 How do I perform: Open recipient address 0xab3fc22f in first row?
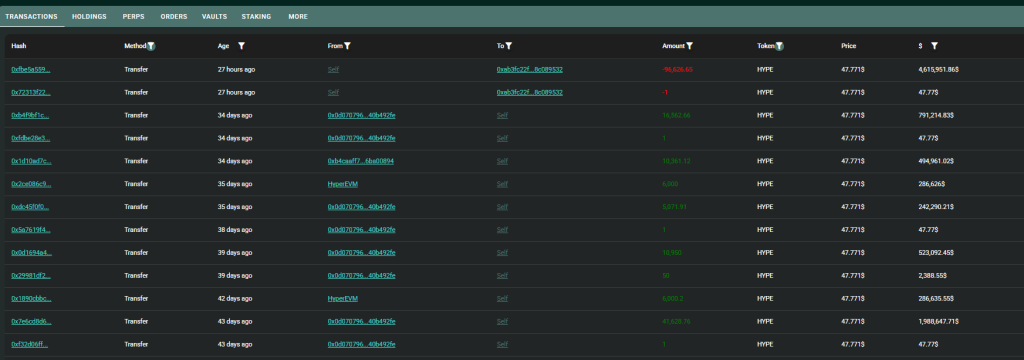pos(530,69)
